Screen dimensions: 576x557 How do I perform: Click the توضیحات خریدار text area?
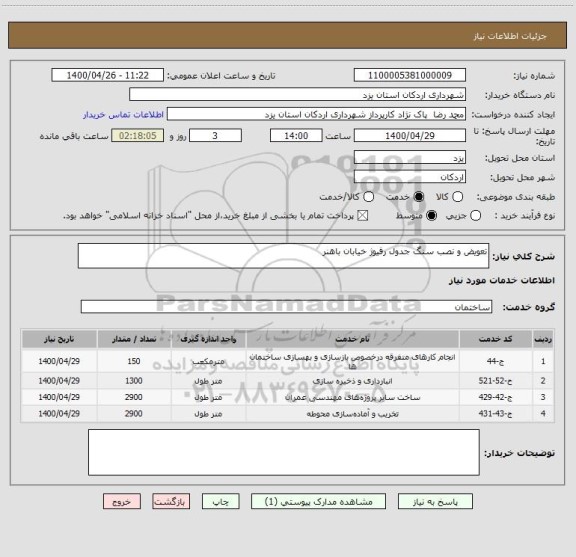pyautogui.click(x=284, y=452)
